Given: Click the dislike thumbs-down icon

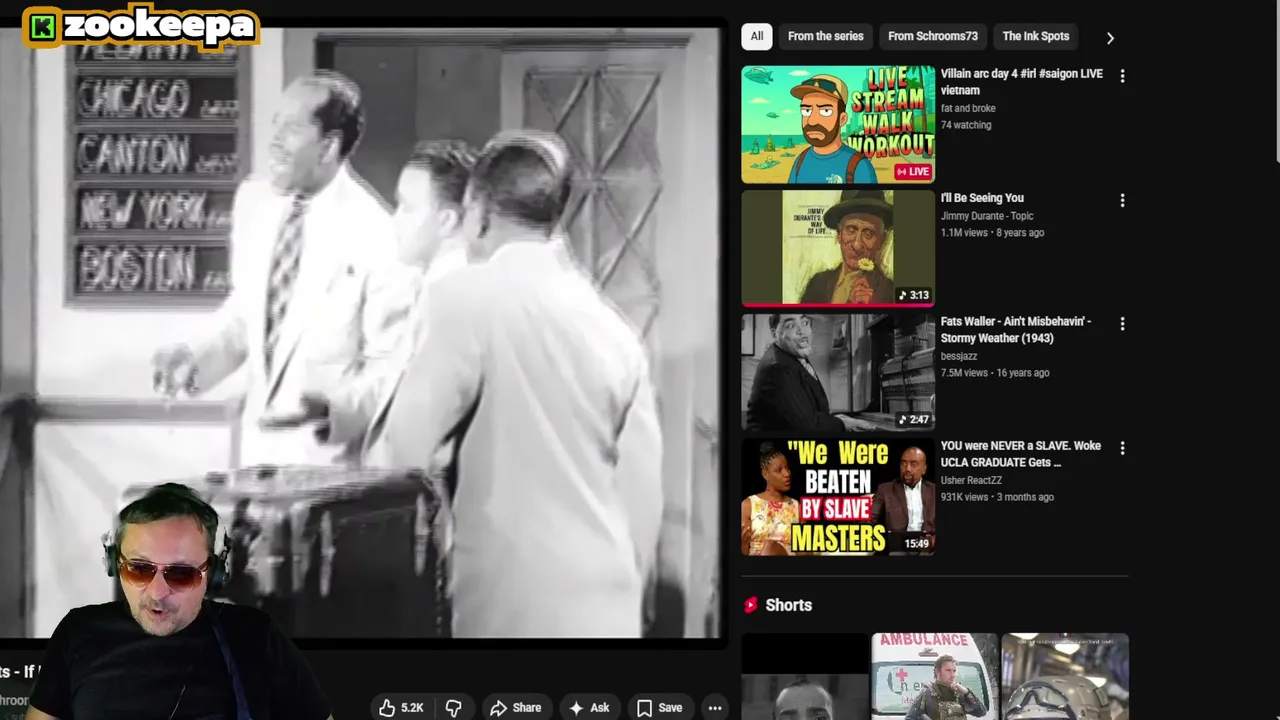Looking at the screenshot, I should tap(454, 708).
